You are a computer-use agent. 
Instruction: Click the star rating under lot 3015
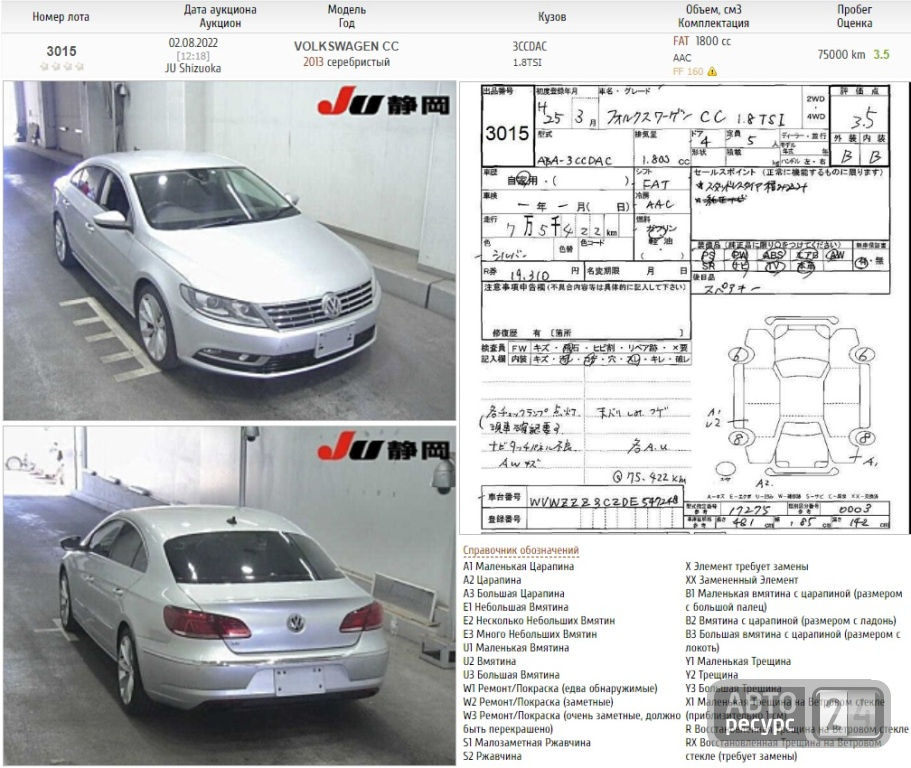tap(62, 66)
